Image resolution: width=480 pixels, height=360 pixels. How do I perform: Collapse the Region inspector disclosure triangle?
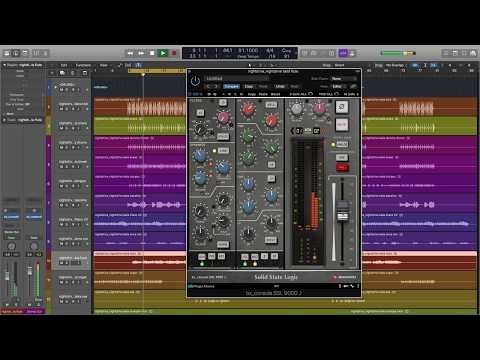[5, 65]
